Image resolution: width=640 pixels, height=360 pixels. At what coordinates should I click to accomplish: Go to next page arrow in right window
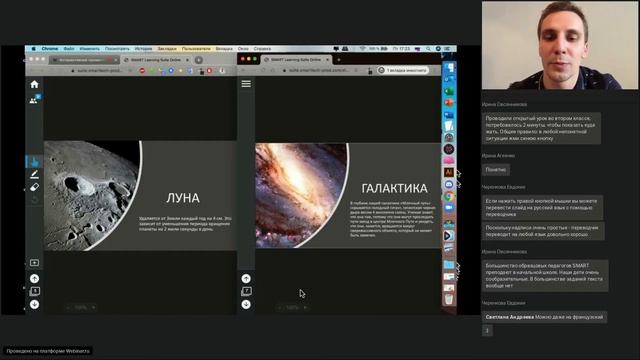(x=246, y=304)
